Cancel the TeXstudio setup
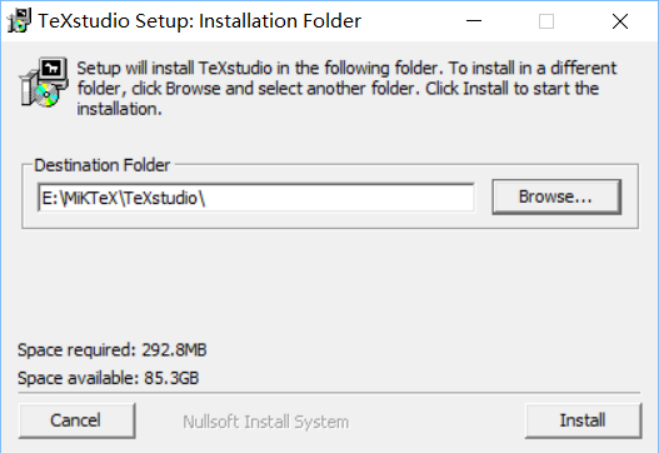 76,420
